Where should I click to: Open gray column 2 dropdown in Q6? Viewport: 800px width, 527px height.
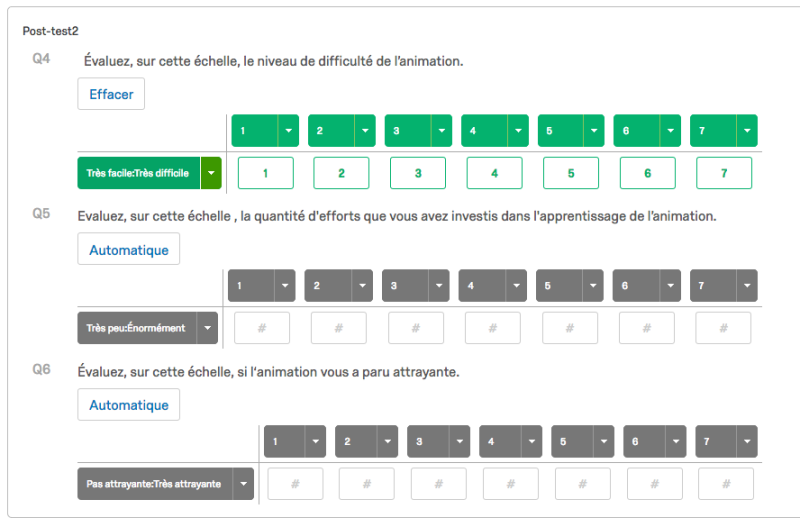(x=388, y=441)
